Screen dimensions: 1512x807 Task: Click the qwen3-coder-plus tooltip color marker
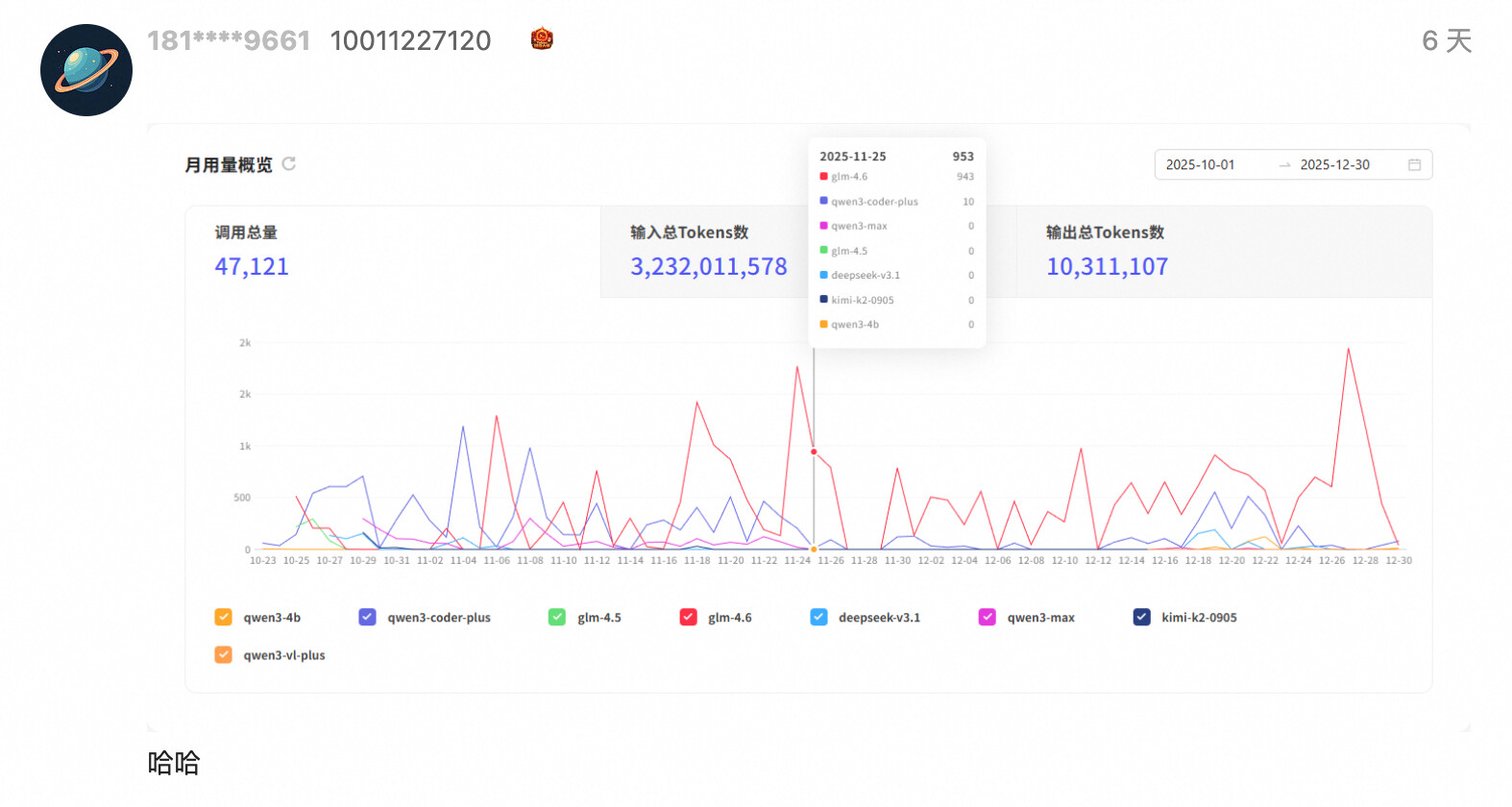(823, 201)
